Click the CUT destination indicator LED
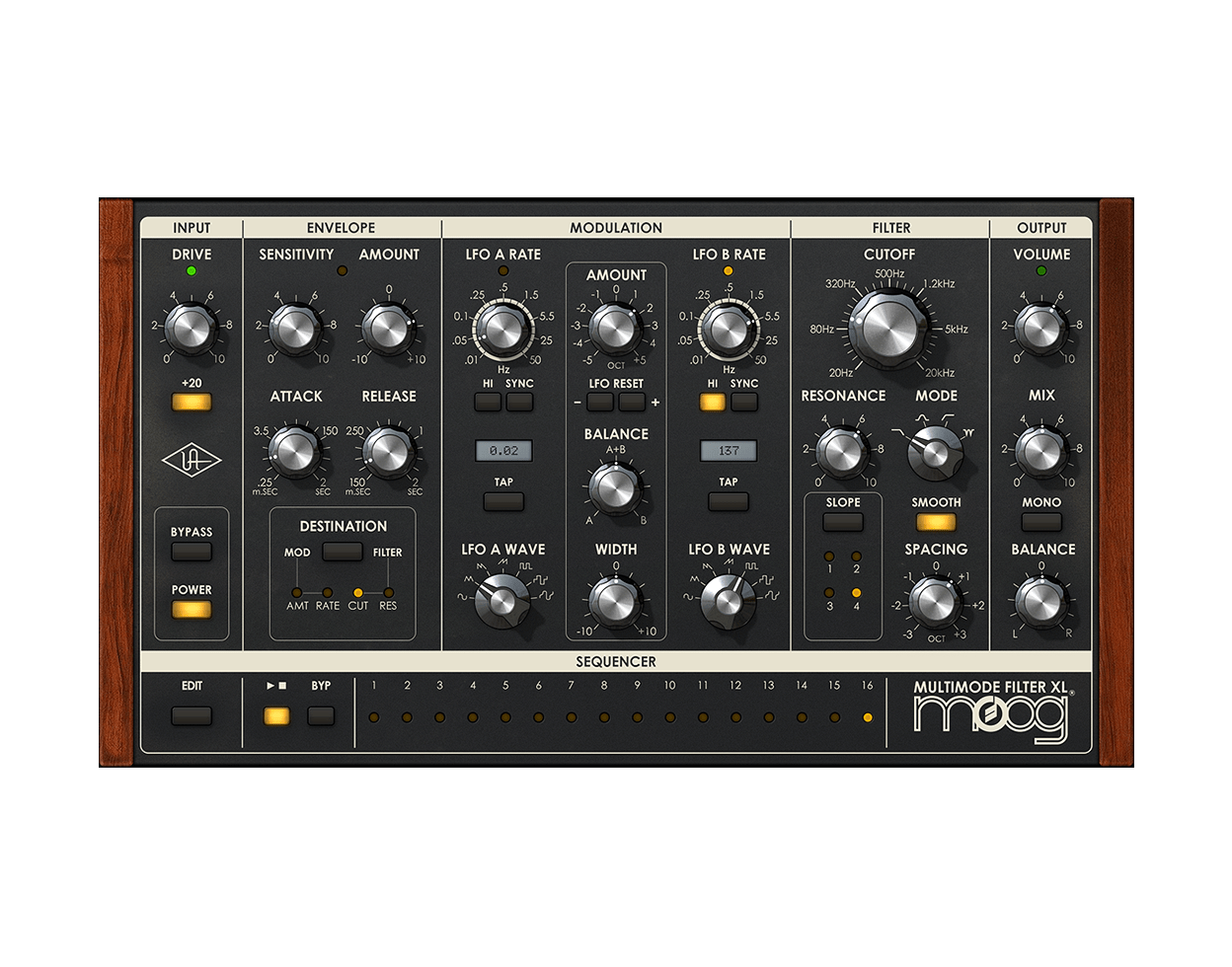The image size is (1232, 967). (x=358, y=592)
